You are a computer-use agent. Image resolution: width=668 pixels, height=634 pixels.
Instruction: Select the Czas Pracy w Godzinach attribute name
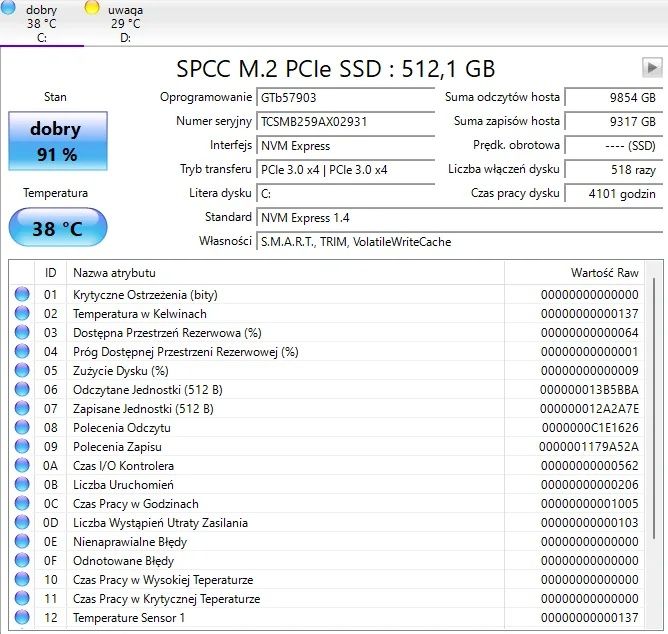[136, 504]
